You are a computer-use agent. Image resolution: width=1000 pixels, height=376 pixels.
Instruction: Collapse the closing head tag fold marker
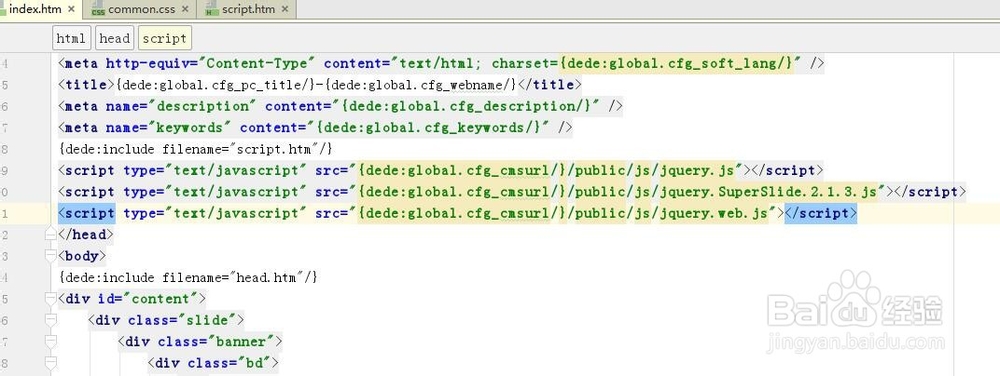pos(51,235)
